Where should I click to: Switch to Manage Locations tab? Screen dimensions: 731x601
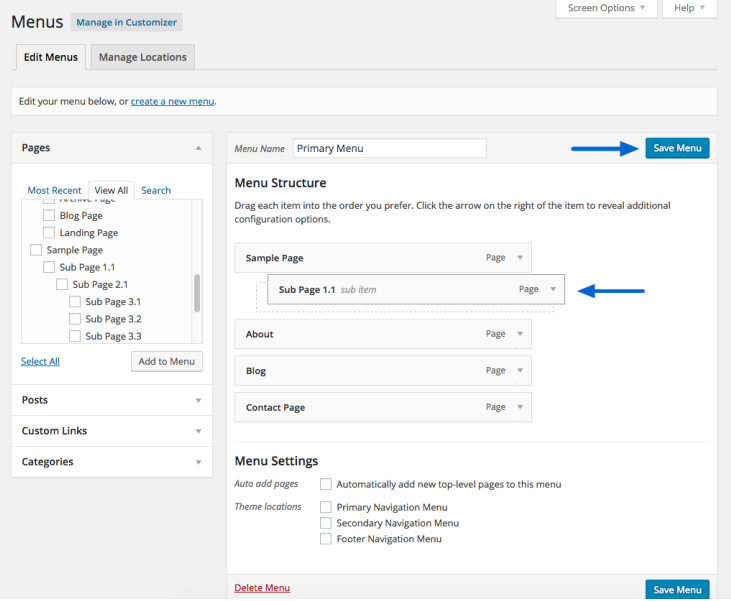click(142, 57)
